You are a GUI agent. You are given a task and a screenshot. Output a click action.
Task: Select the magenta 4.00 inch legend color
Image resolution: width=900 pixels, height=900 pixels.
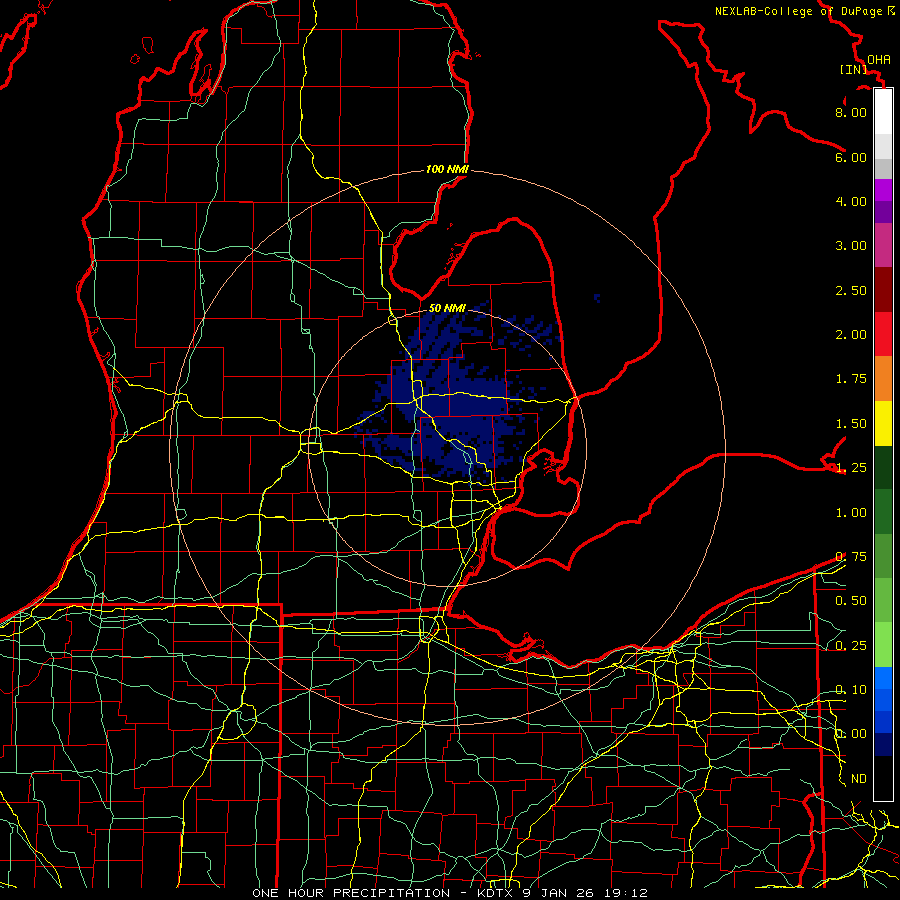pyautogui.click(x=883, y=190)
